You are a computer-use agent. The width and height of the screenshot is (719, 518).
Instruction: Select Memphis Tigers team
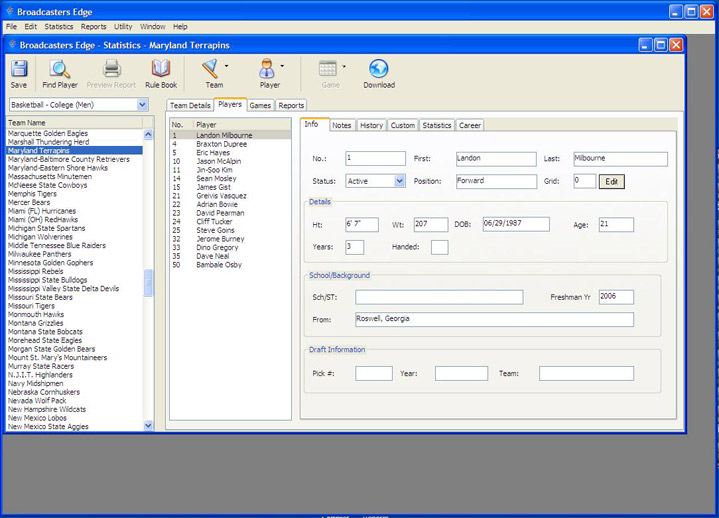tap(32, 194)
